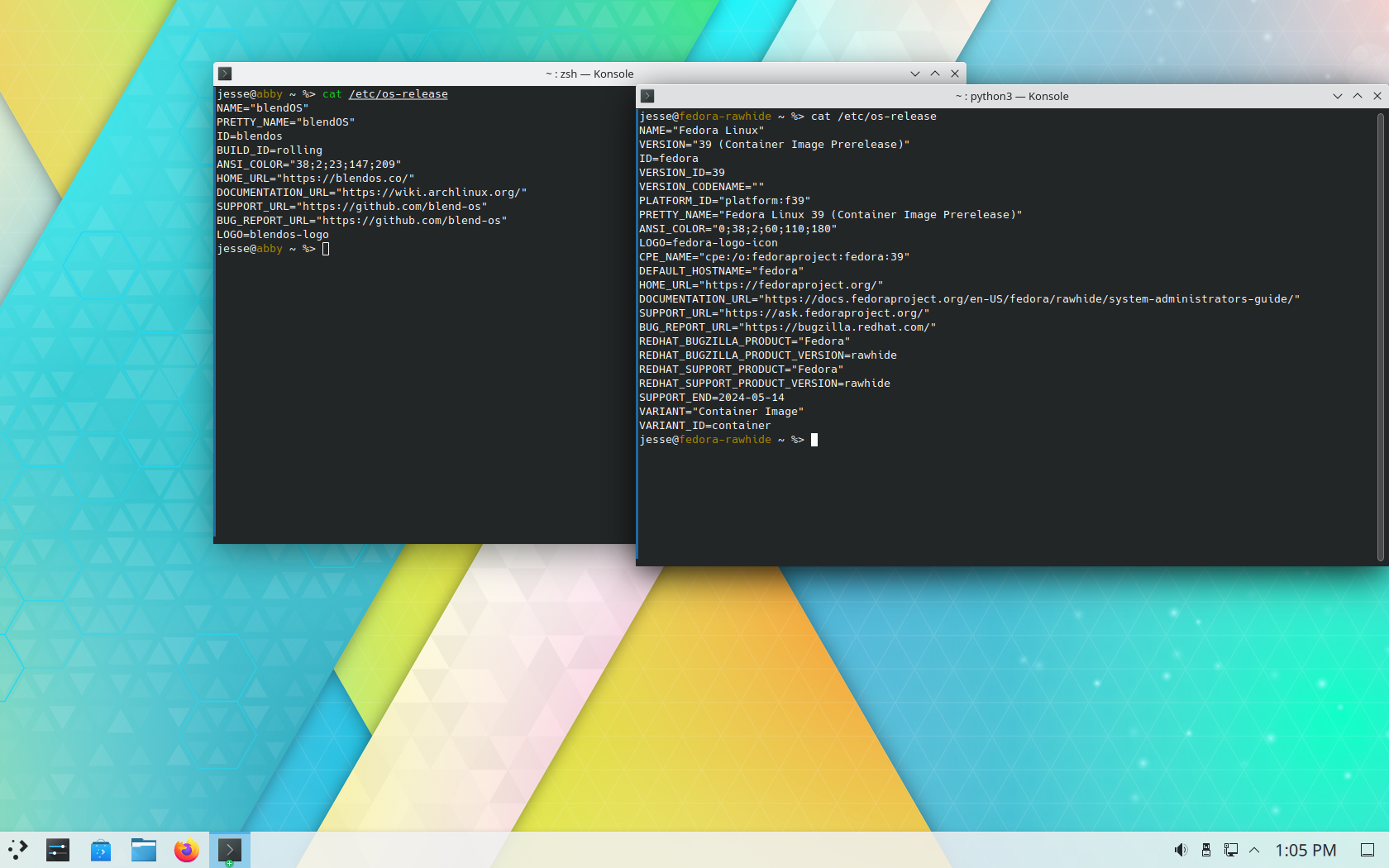Click the DOCUMENTATION_URL wiki.archlinux.org line
1389x868 pixels.
(x=371, y=193)
